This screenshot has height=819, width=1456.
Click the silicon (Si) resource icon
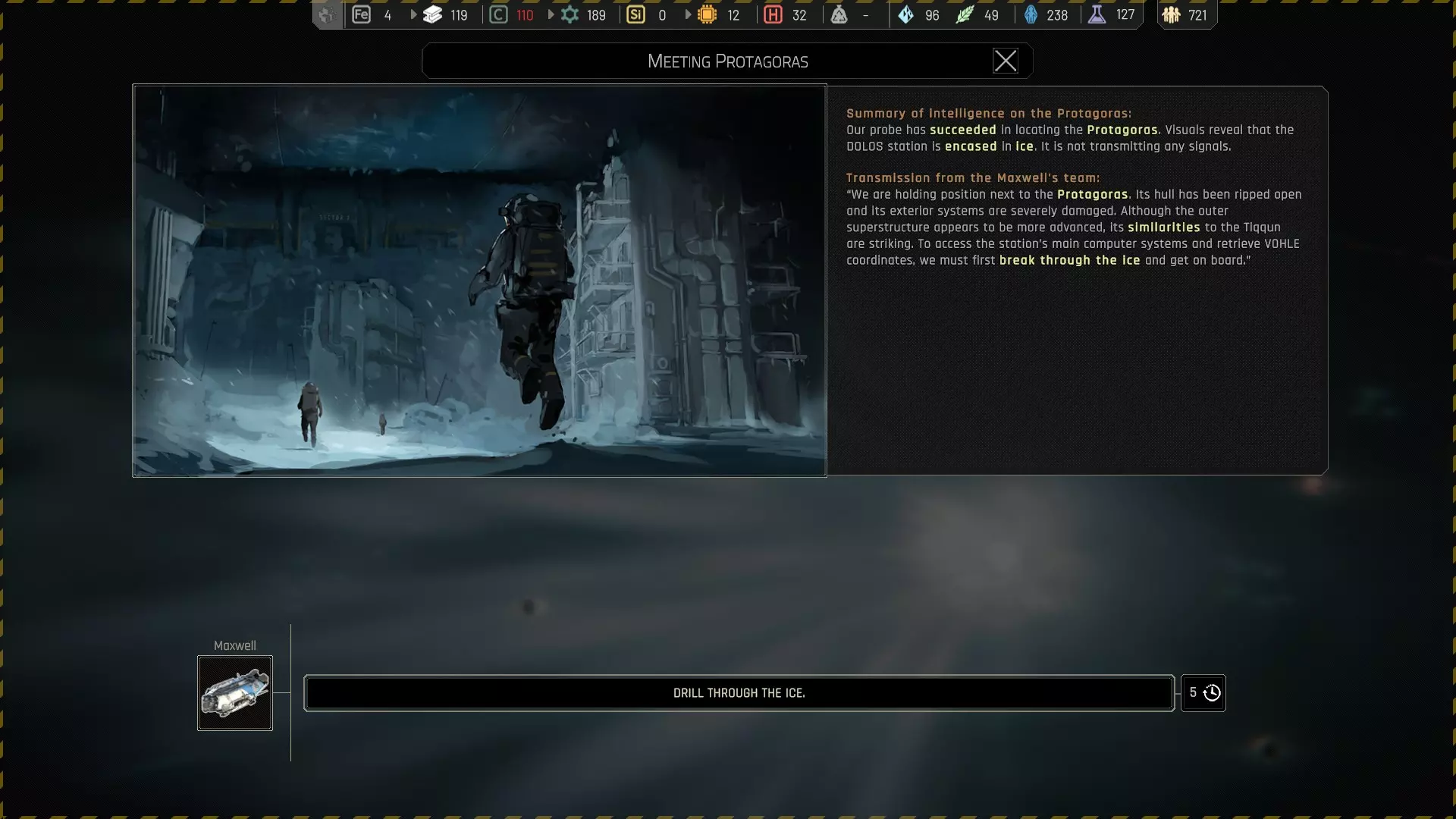(635, 14)
